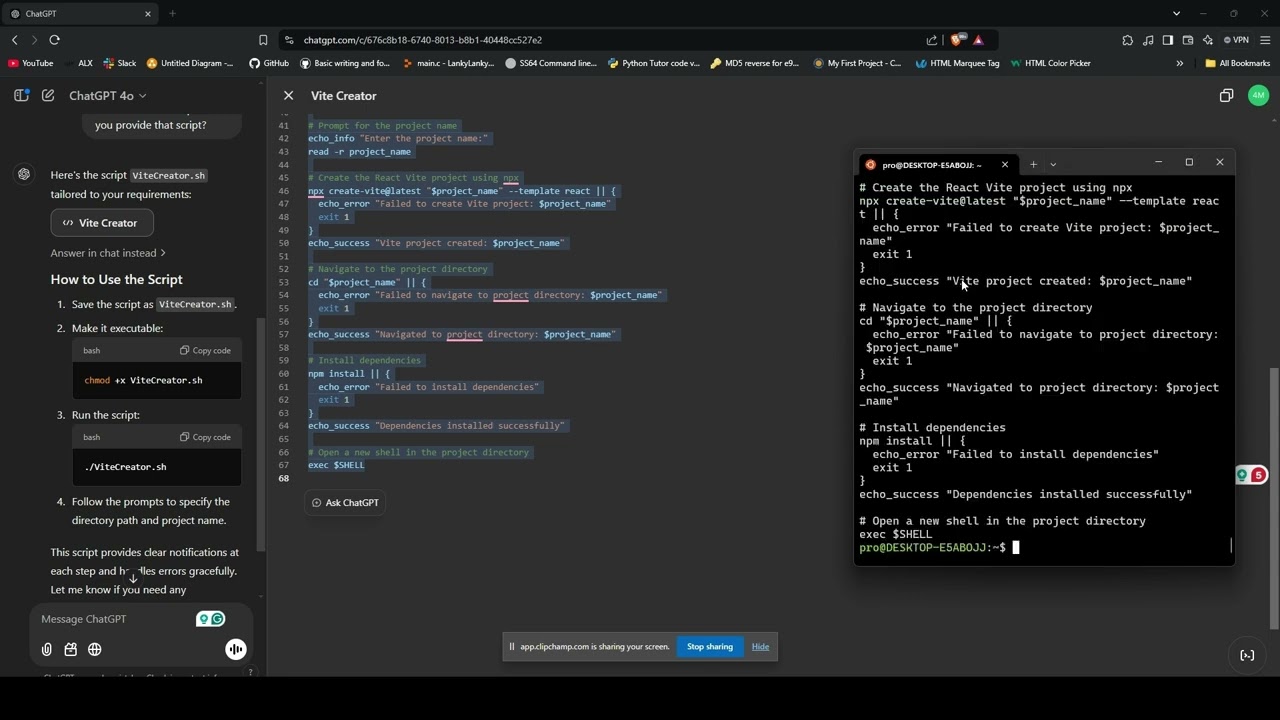Close the terminal's pro@DESKTOP tab
The image size is (1280, 720).
click(1004, 165)
